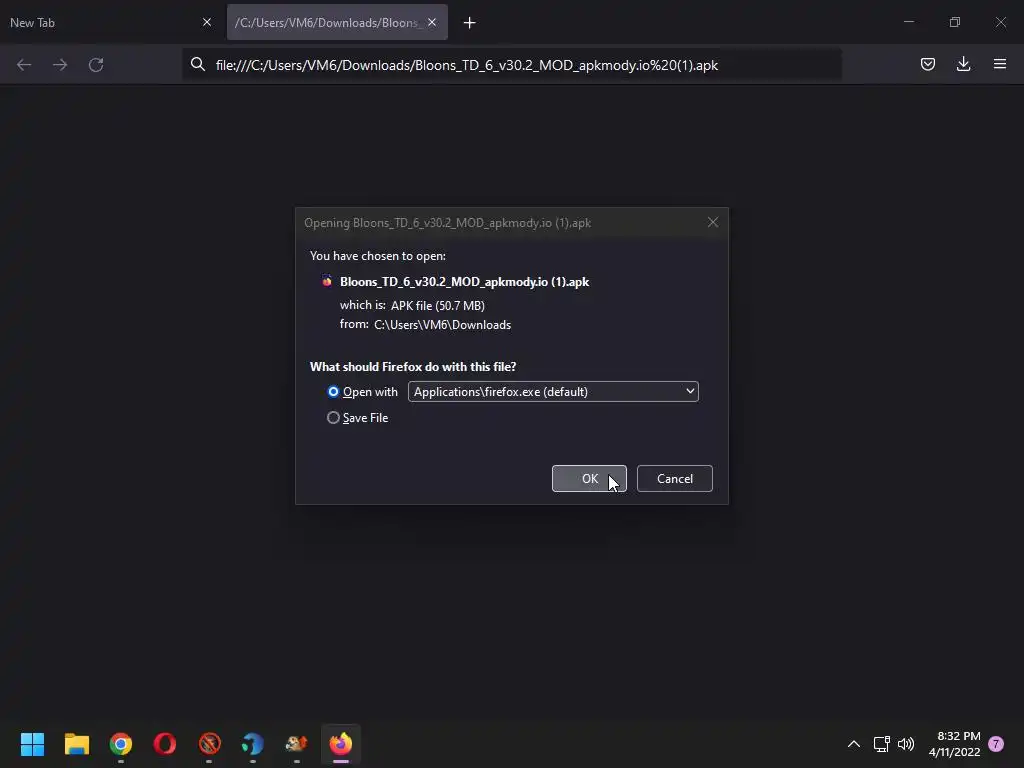Open the network status tray icon

[x=882, y=744]
